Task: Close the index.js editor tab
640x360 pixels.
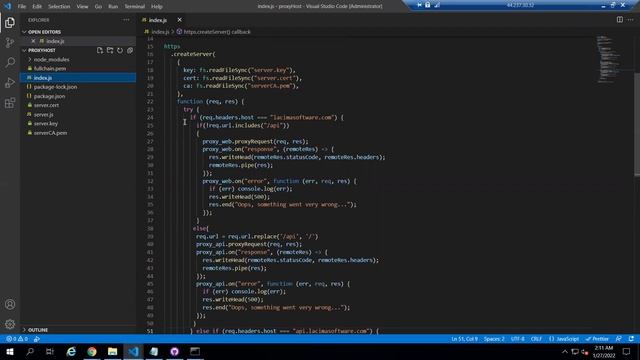Action: click(179, 20)
